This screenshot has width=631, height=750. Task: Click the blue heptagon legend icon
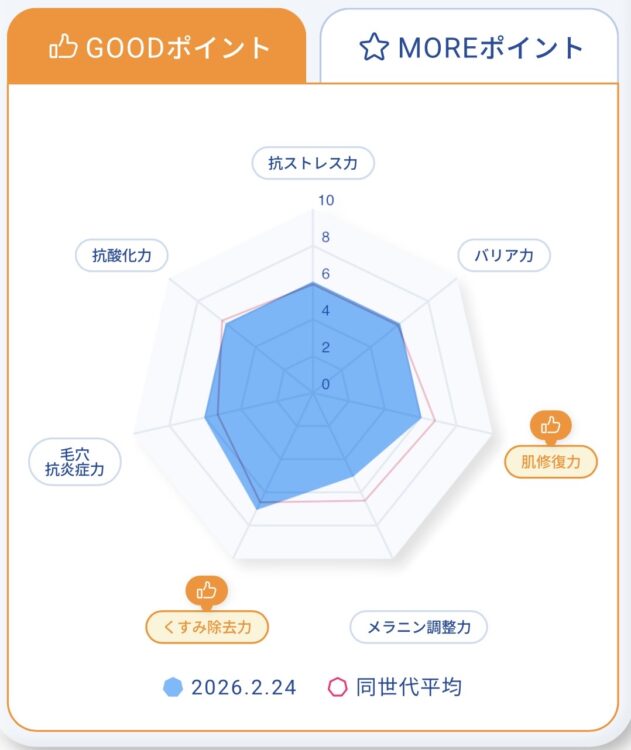[x=174, y=687]
